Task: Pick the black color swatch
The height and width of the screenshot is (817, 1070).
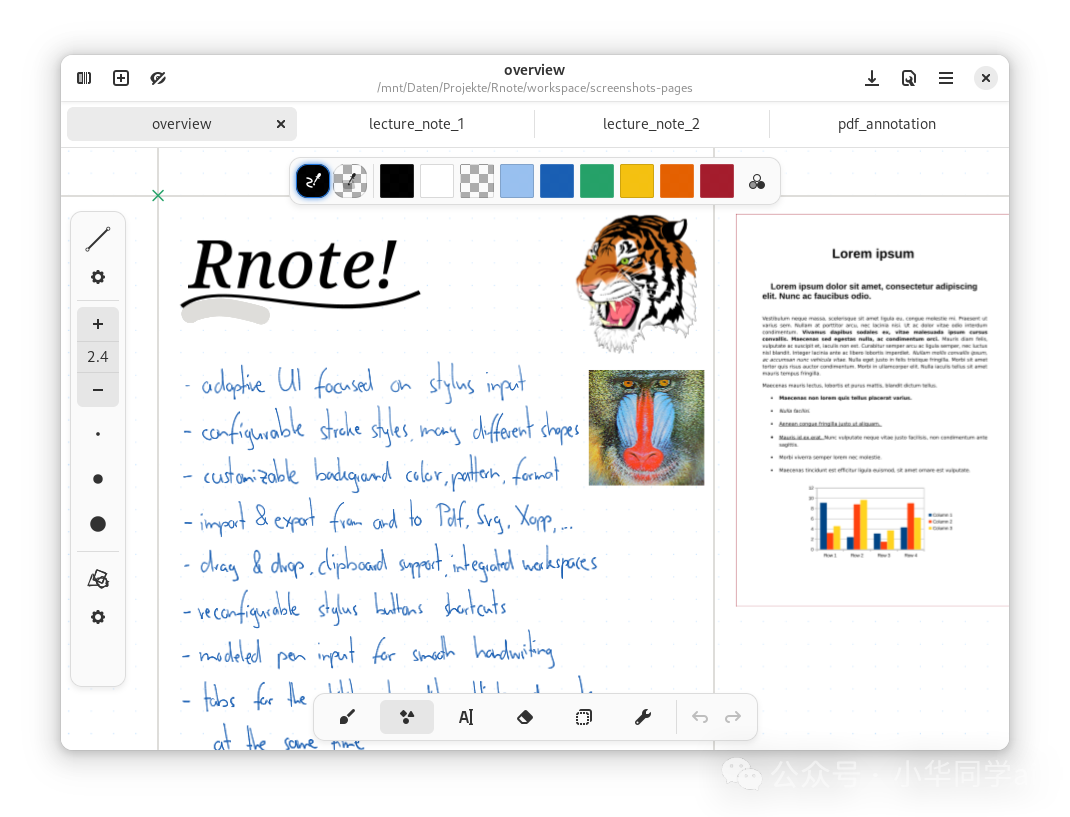Action: click(396, 181)
